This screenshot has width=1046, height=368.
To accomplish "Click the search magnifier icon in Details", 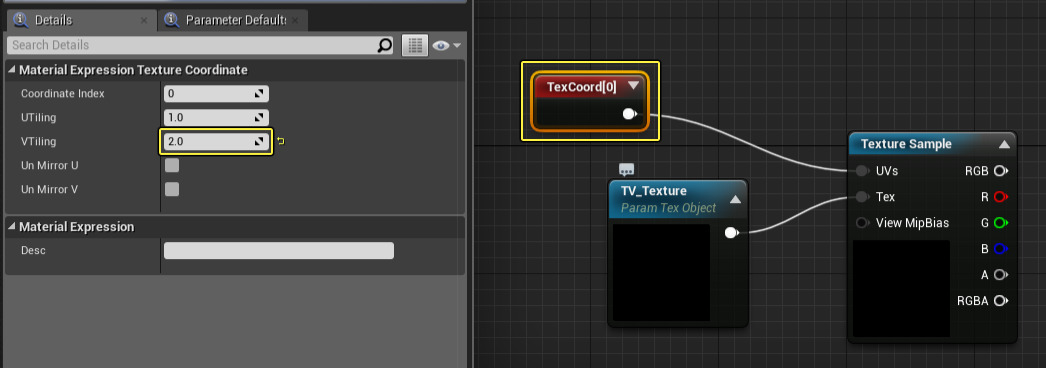I will pos(385,45).
